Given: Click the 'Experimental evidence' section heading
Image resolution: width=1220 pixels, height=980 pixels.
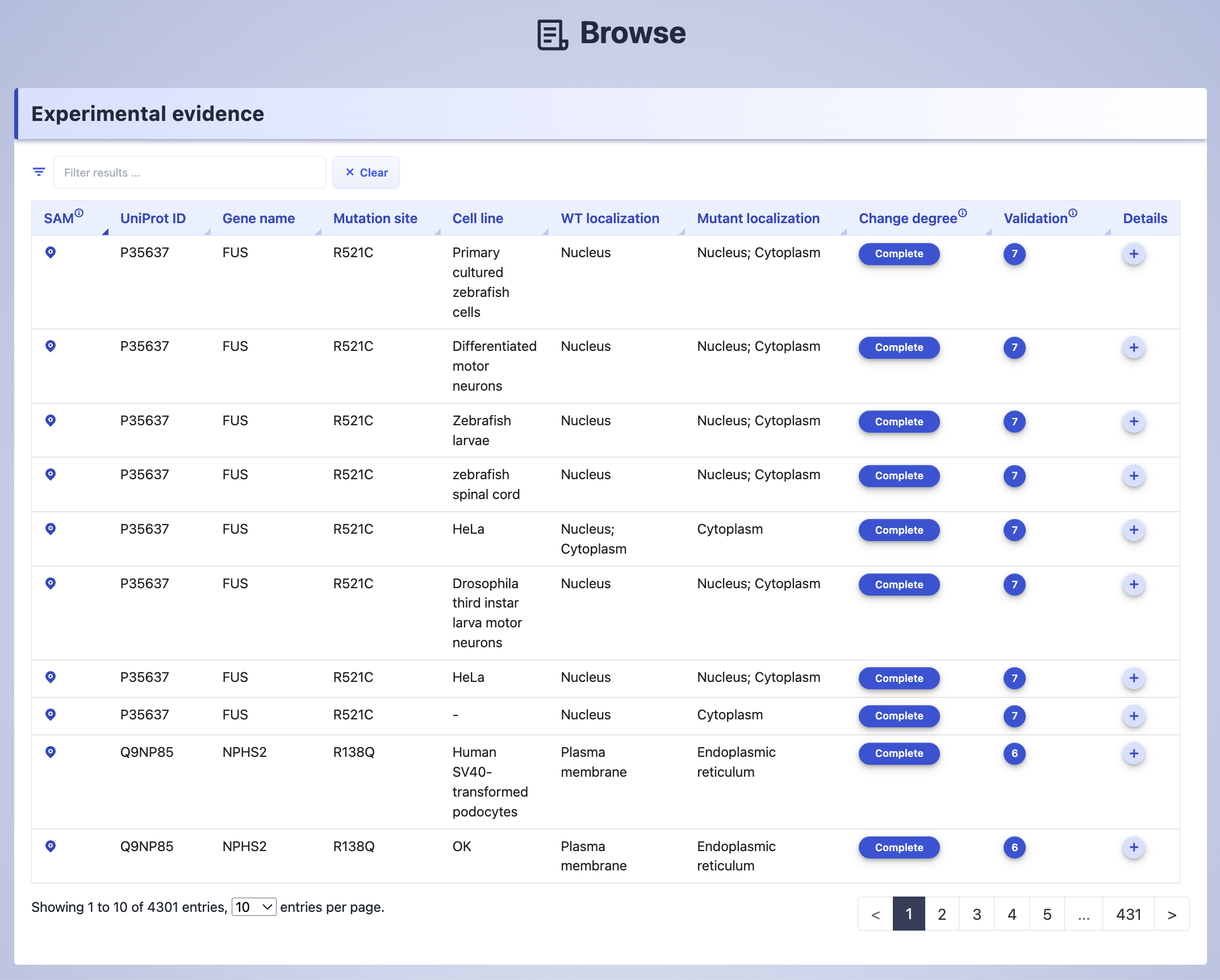Looking at the screenshot, I should coord(148,114).
